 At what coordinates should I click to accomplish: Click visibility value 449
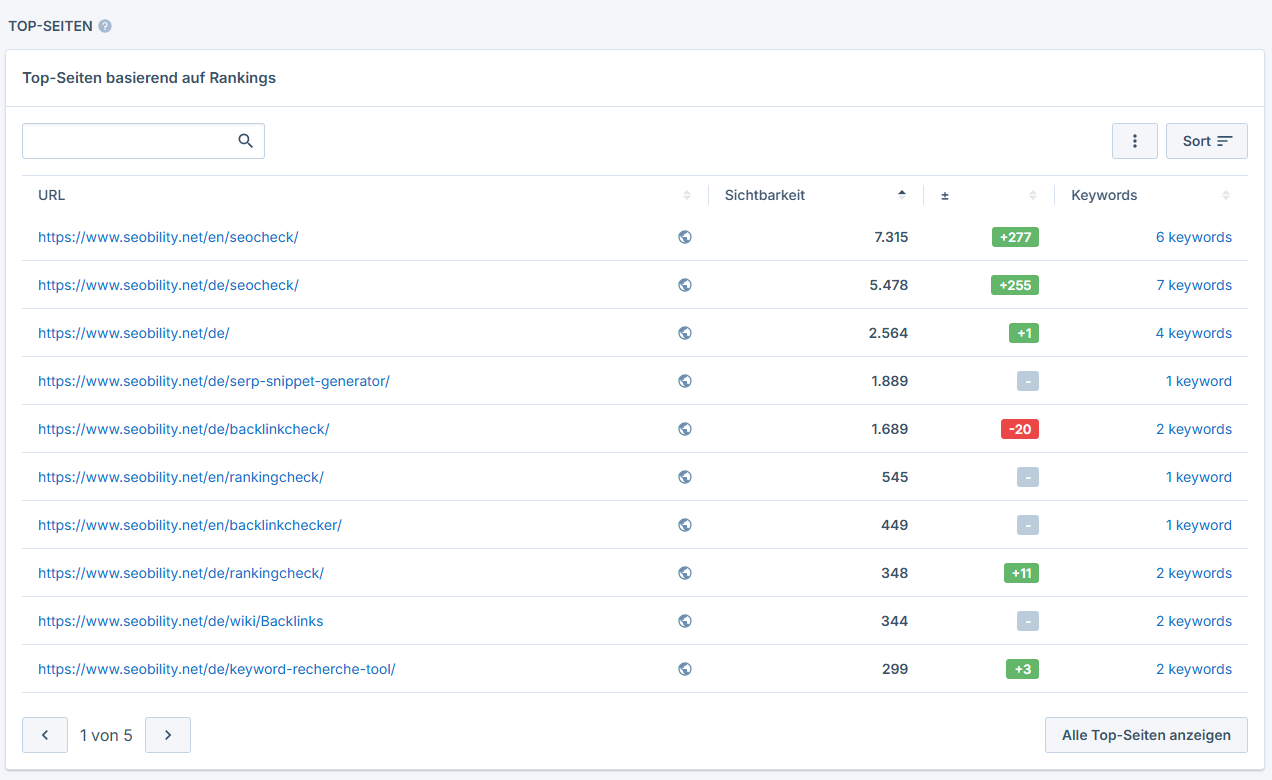pyautogui.click(x=895, y=525)
